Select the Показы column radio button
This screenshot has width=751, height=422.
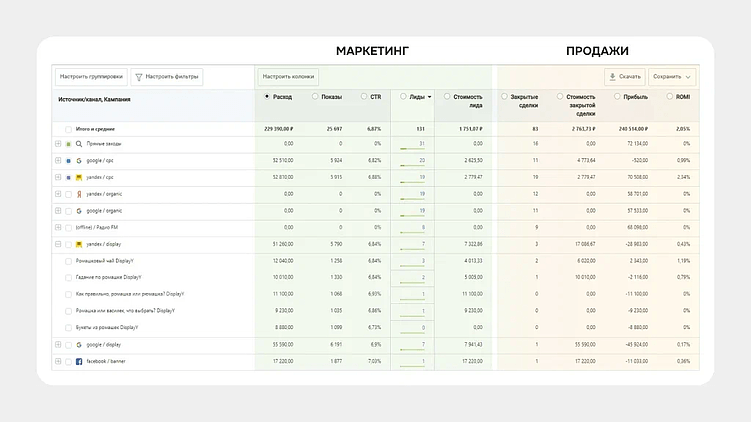316,97
